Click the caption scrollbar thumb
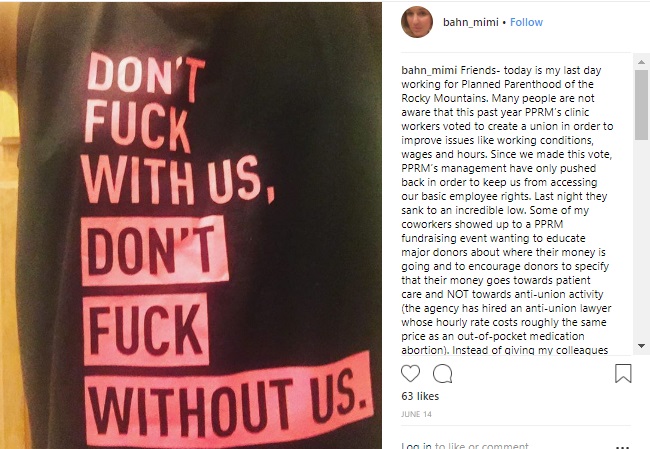 click(641, 105)
